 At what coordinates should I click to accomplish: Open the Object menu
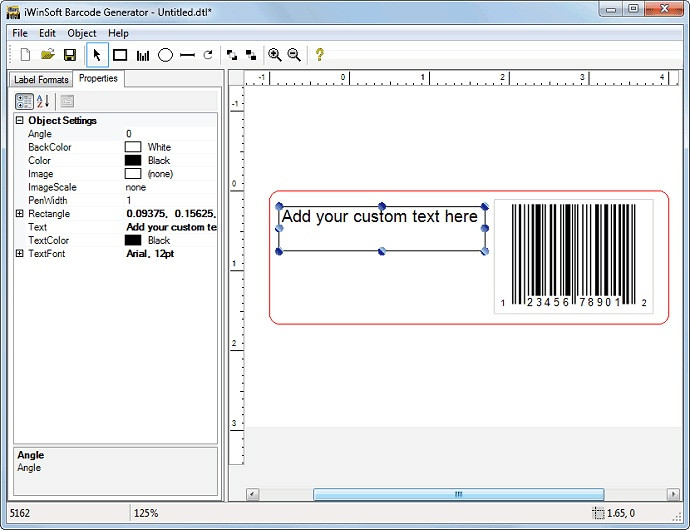click(81, 33)
